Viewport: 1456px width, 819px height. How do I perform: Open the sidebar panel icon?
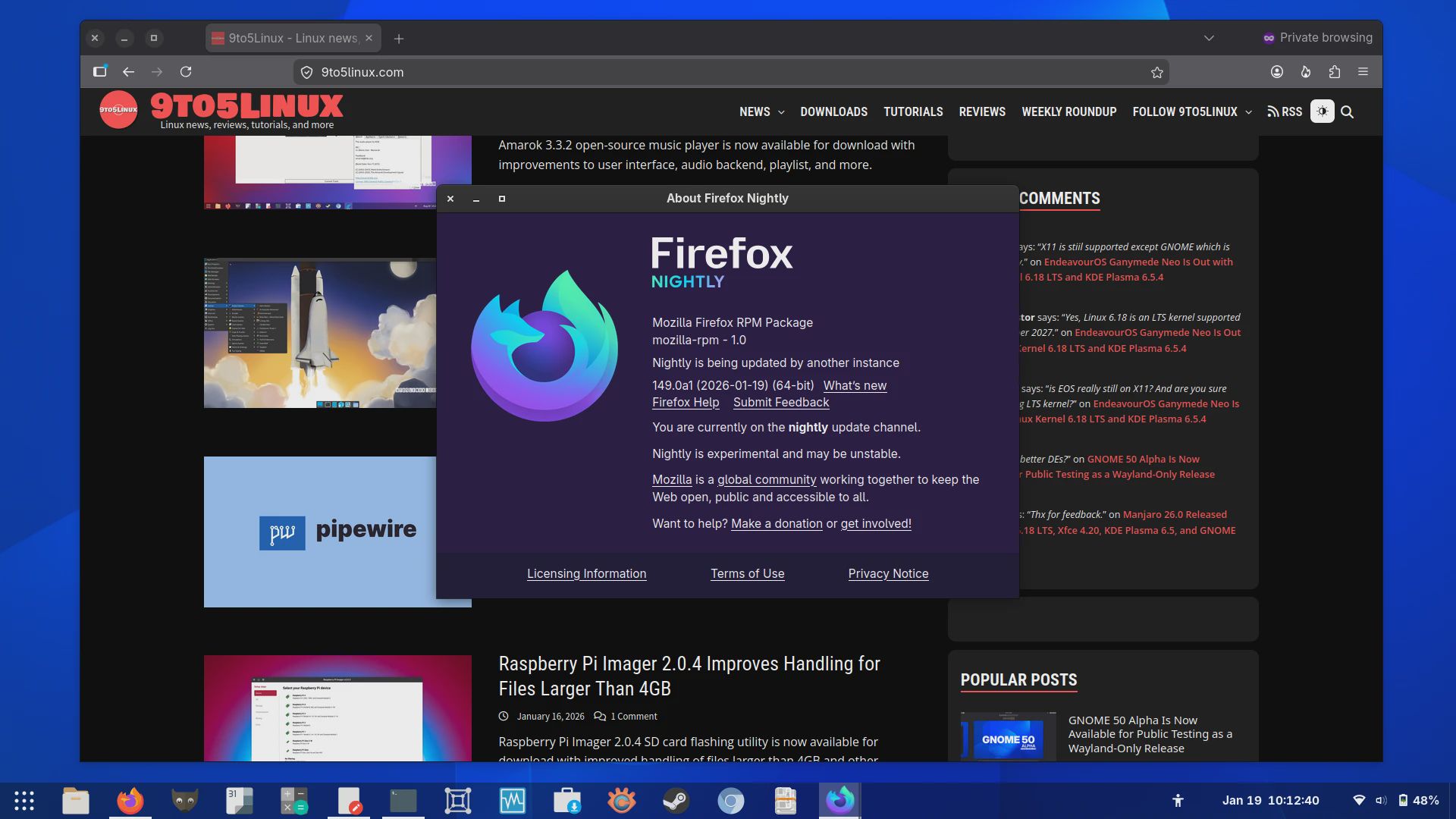pyautogui.click(x=99, y=72)
